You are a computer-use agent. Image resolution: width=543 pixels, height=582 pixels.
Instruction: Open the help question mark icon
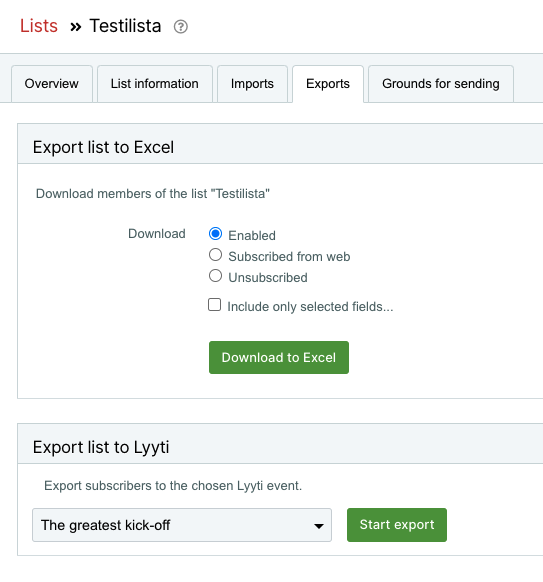click(181, 27)
